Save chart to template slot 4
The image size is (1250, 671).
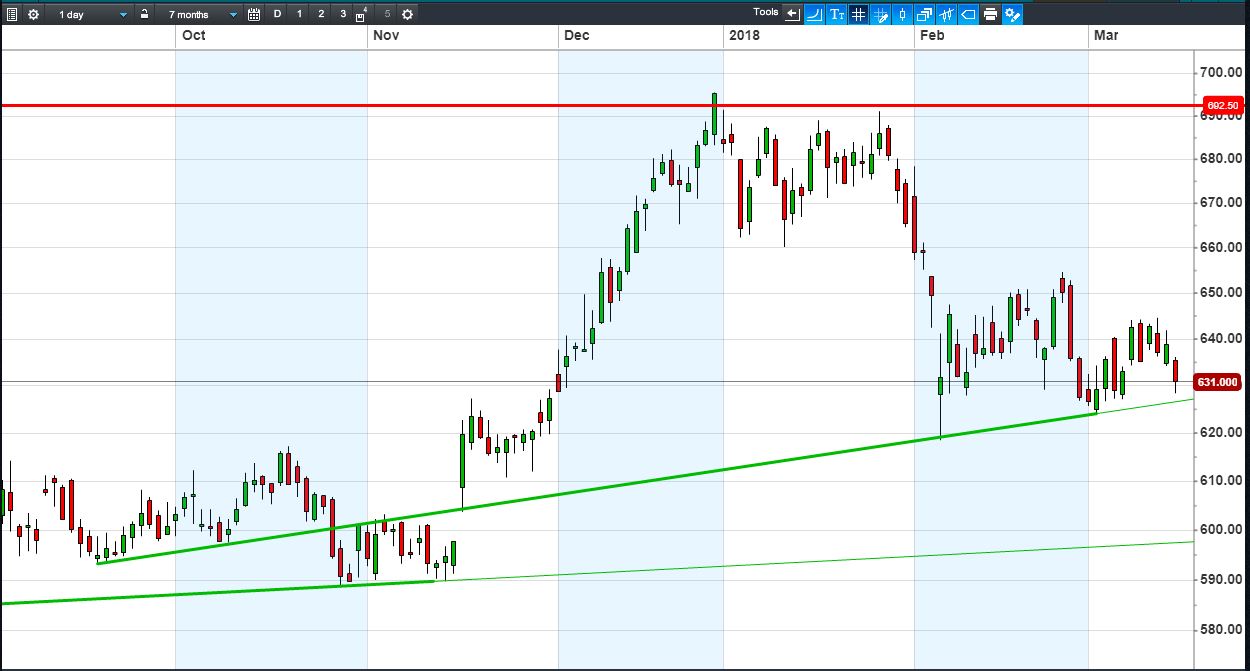362,14
